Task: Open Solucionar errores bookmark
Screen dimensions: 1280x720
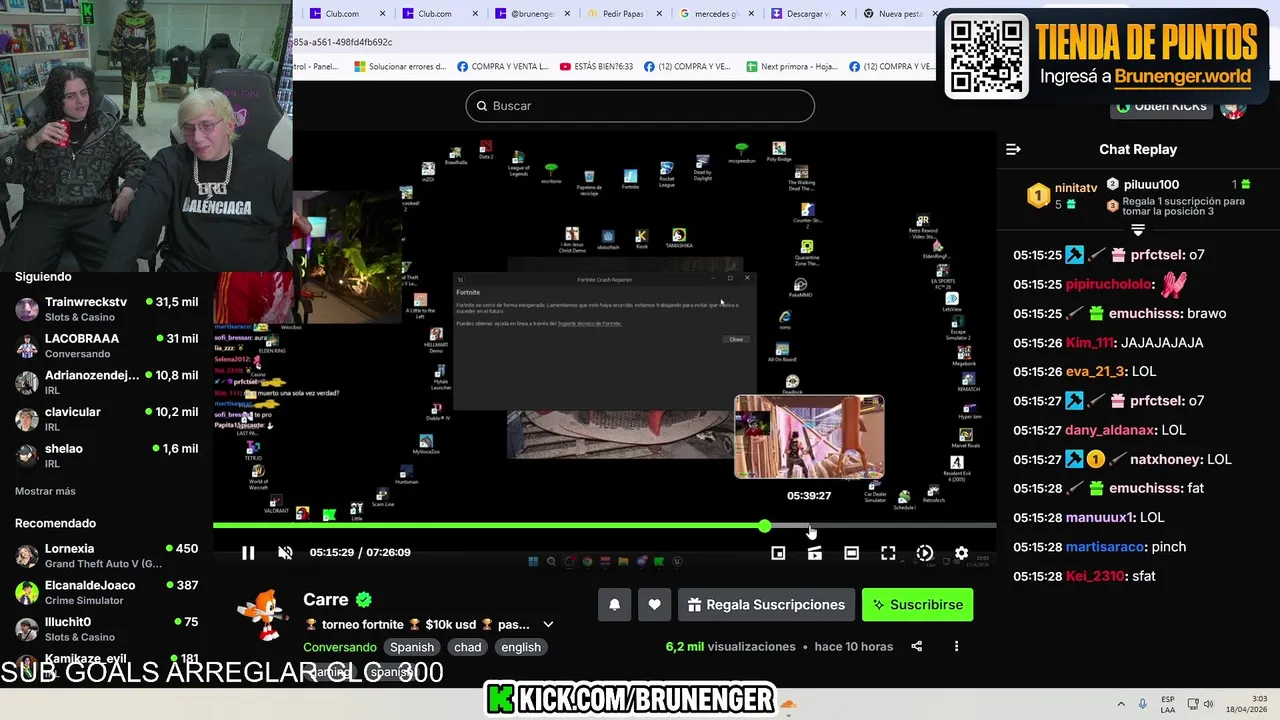Action: pyautogui.click(x=399, y=67)
